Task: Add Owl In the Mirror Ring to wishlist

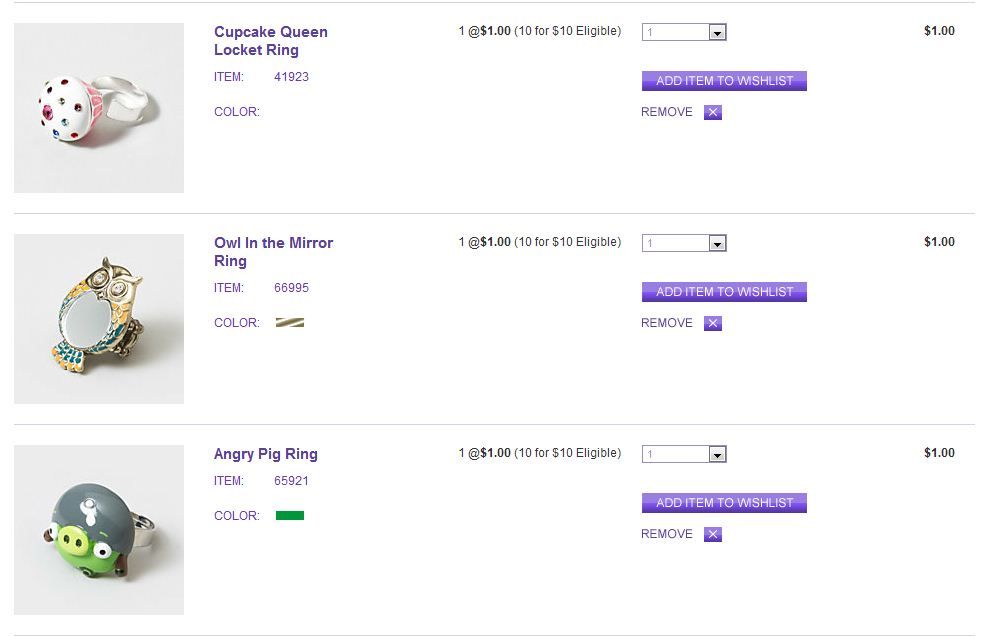Action: click(x=724, y=292)
